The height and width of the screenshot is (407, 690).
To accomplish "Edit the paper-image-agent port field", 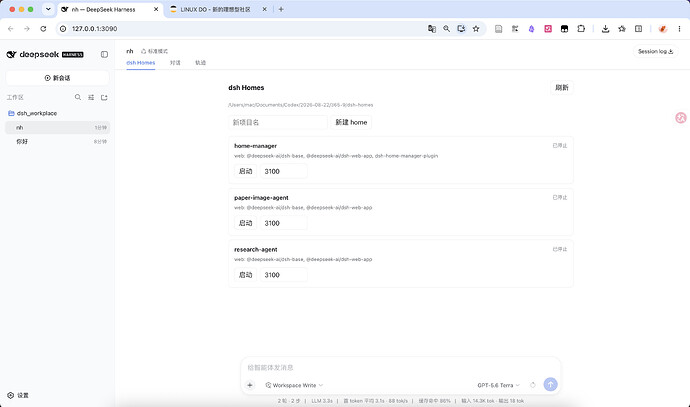I will (x=283, y=223).
